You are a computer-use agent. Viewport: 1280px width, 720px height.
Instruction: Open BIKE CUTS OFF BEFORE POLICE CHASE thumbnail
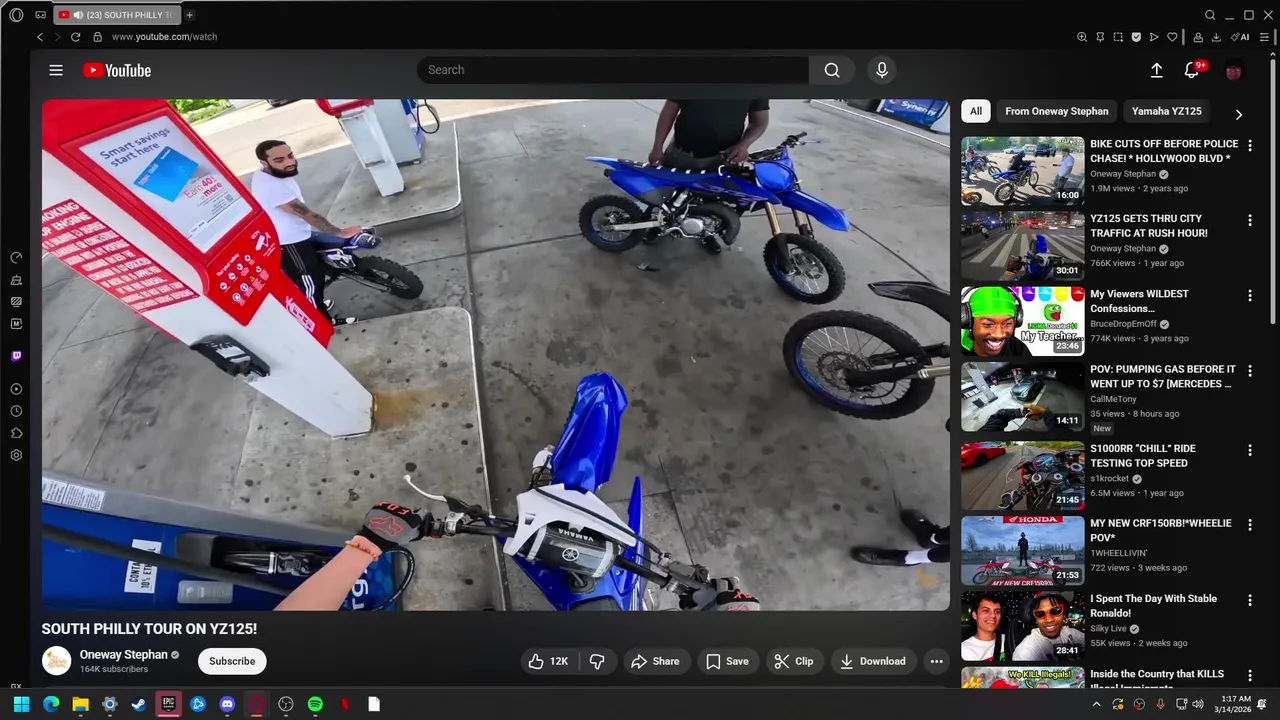click(x=1022, y=171)
